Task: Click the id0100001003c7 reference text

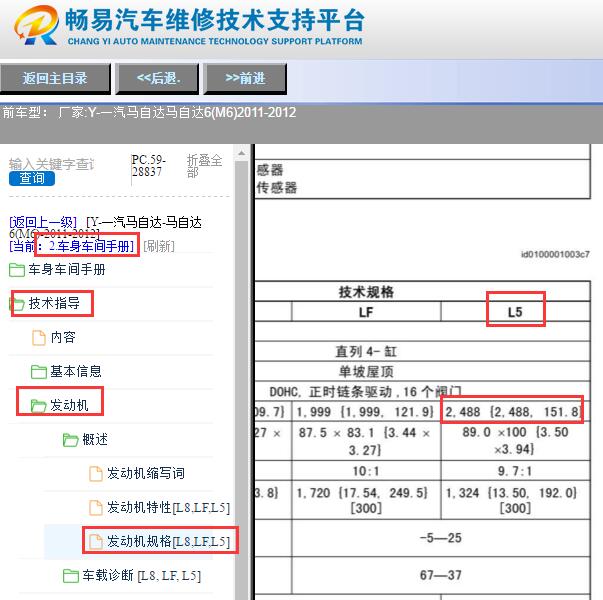Action: (x=555, y=254)
